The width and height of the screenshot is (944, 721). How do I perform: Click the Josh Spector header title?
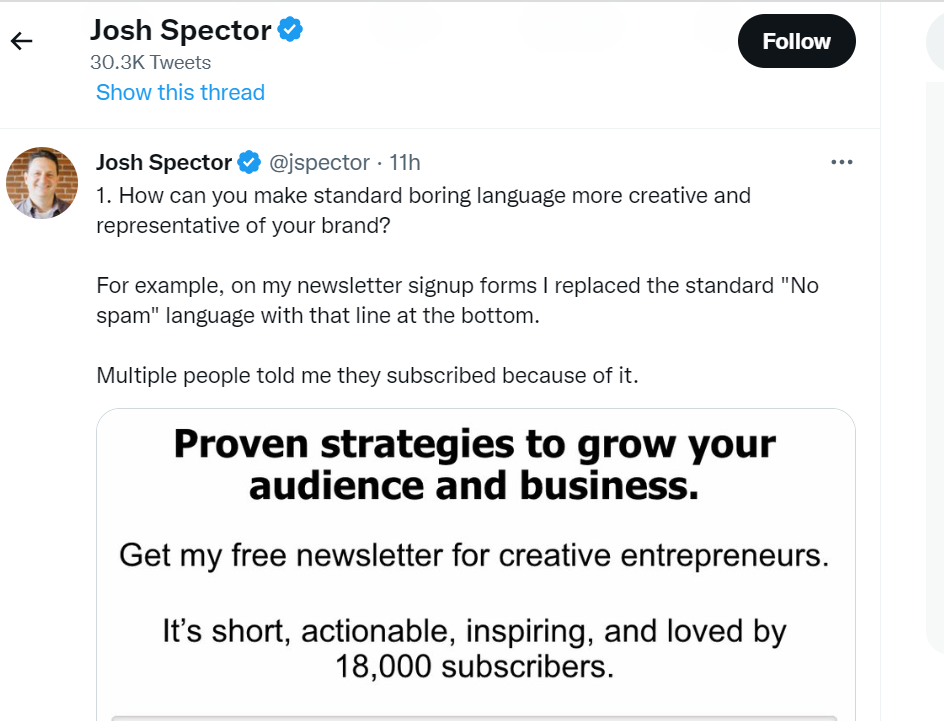[180, 31]
